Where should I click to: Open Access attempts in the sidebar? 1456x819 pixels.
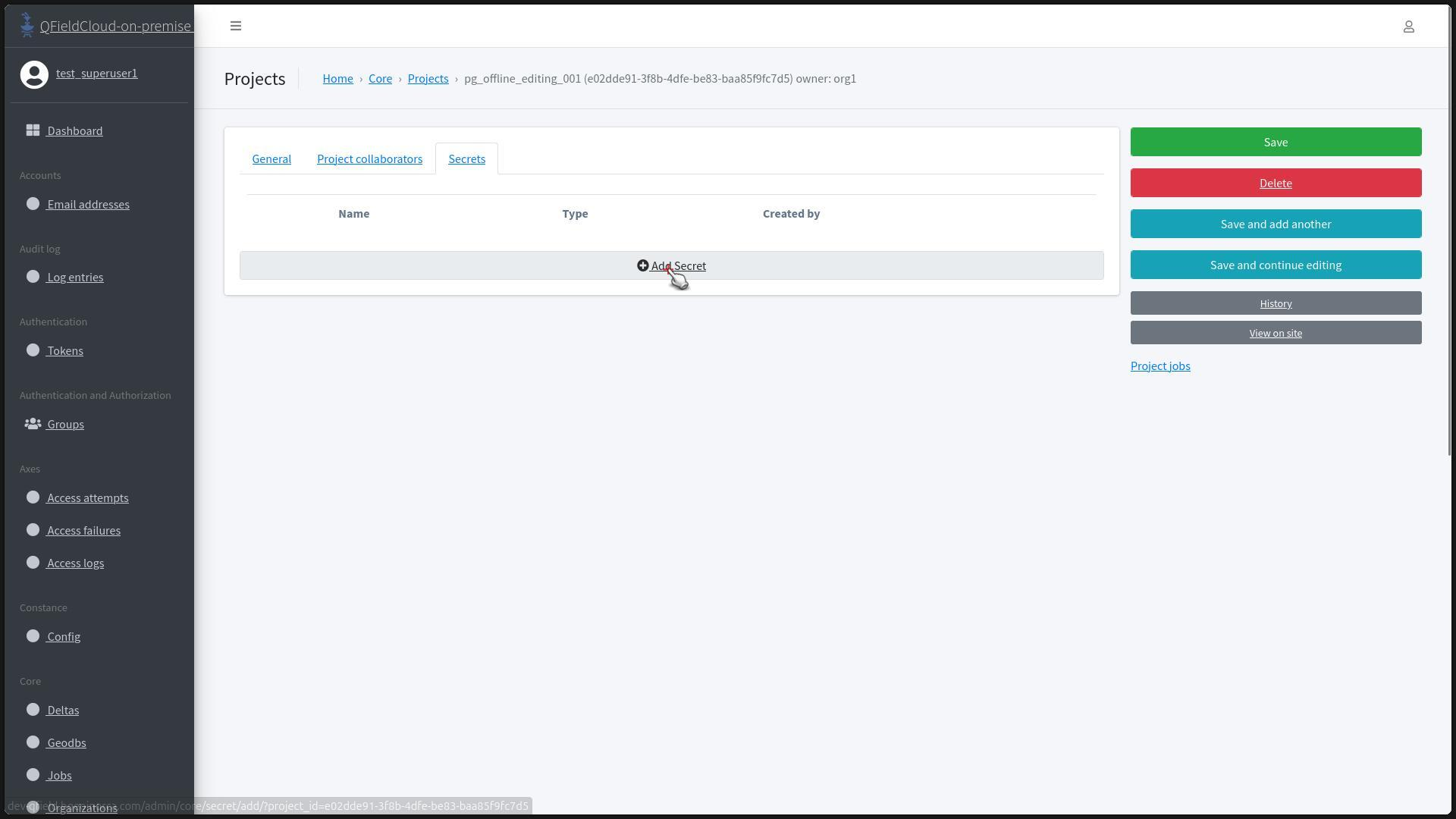tap(87, 498)
